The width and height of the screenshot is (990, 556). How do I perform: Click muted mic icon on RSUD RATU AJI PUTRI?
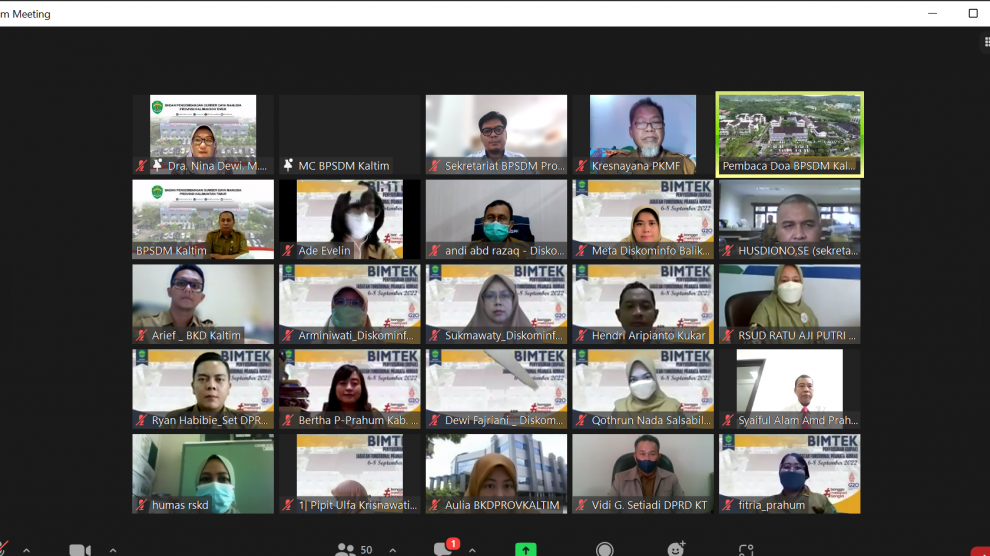[x=727, y=336]
